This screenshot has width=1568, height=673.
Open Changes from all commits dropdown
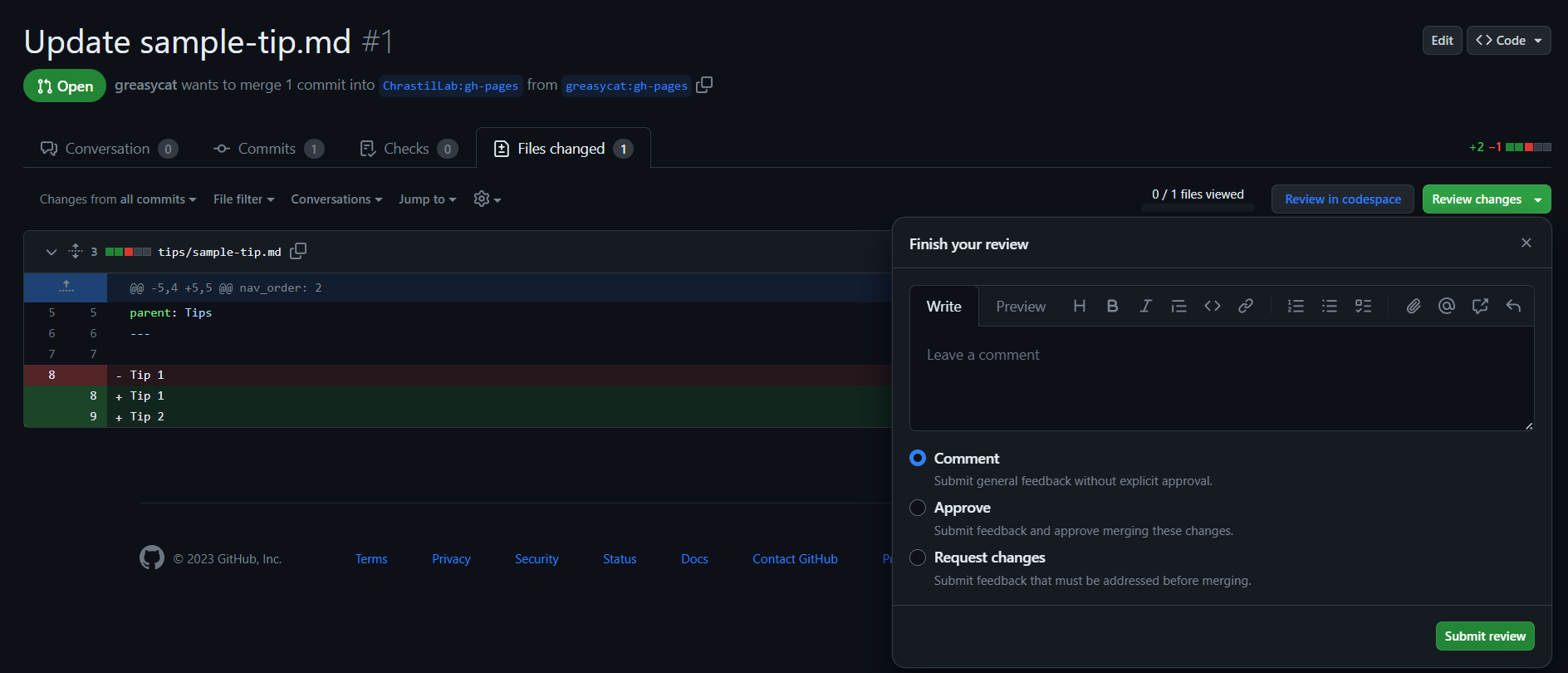pyautogui.click(x=118, y=199)
